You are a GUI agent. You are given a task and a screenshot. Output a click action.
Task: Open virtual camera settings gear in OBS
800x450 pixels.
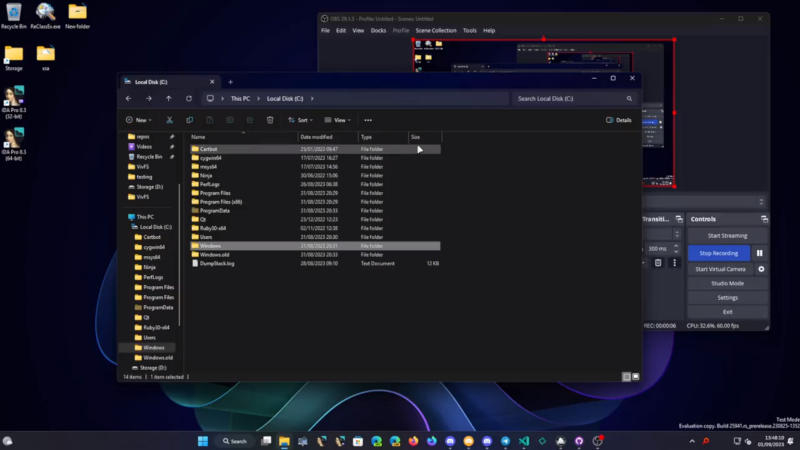click(761, 269)
